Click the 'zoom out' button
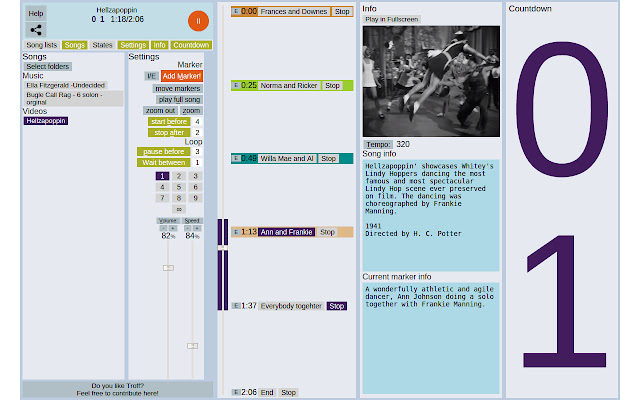The image size is (640, 400). (160, 111)
